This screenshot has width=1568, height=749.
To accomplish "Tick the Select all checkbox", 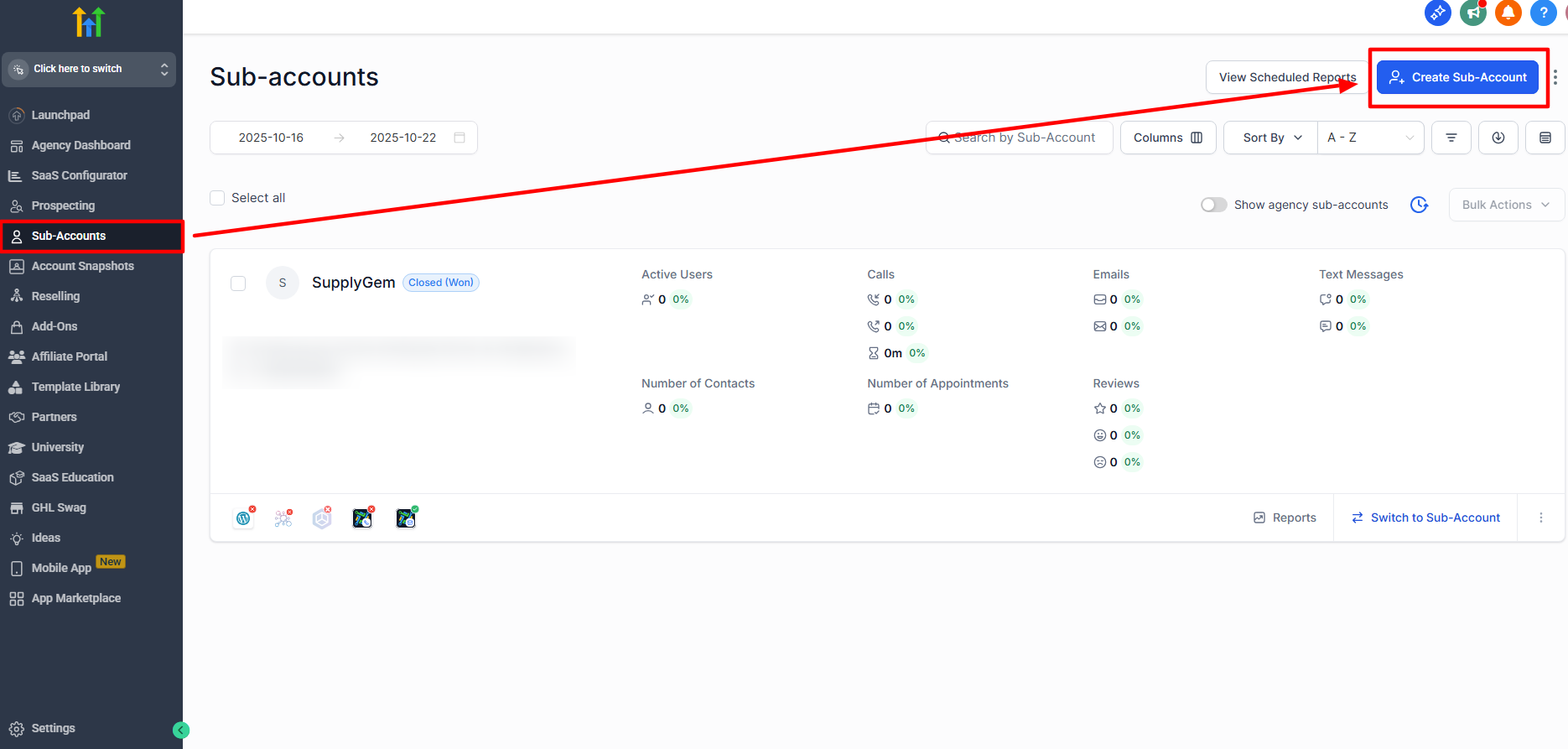I will 217,198.
